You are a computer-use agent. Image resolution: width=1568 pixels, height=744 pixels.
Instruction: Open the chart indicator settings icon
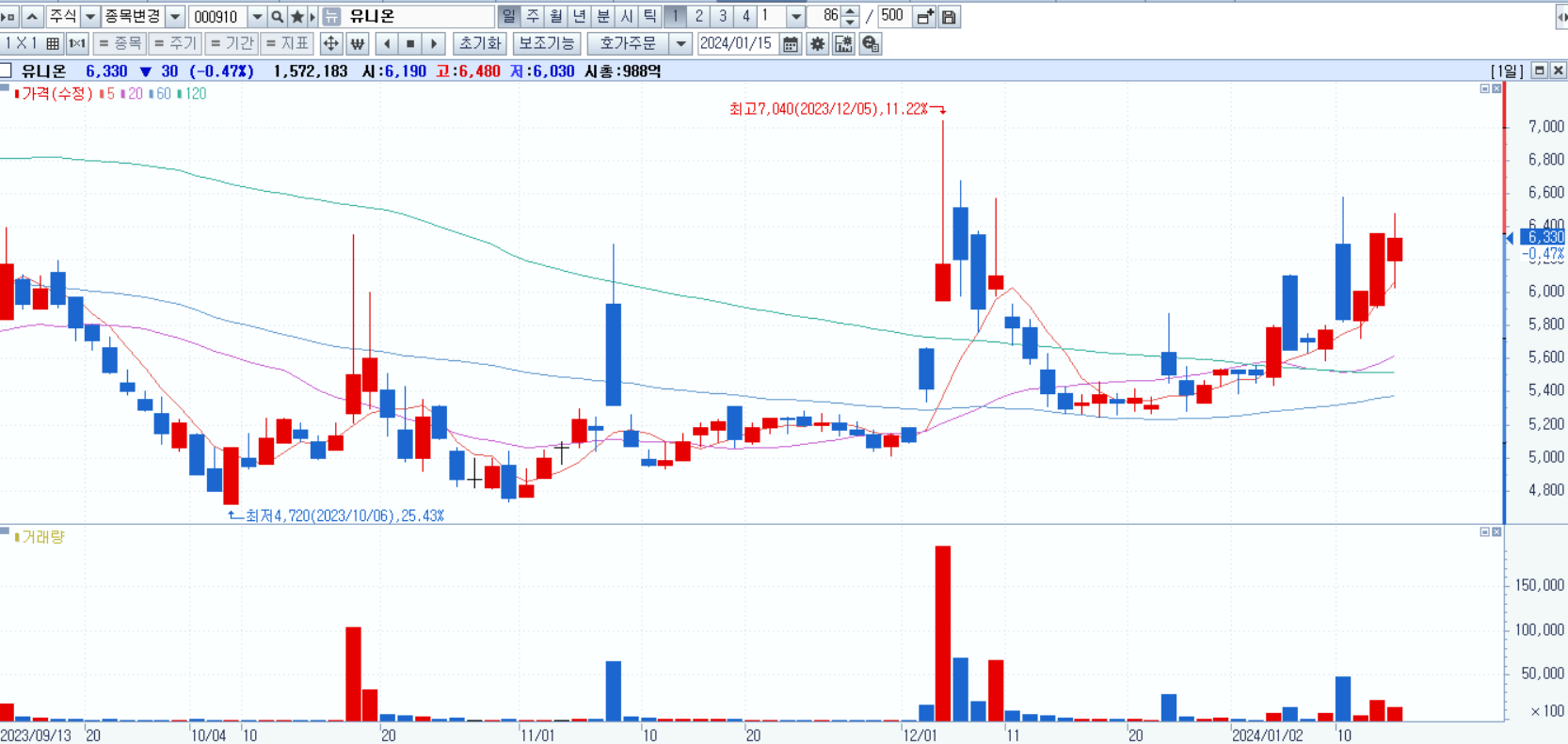pyautogui.click(x=843, y=43)
